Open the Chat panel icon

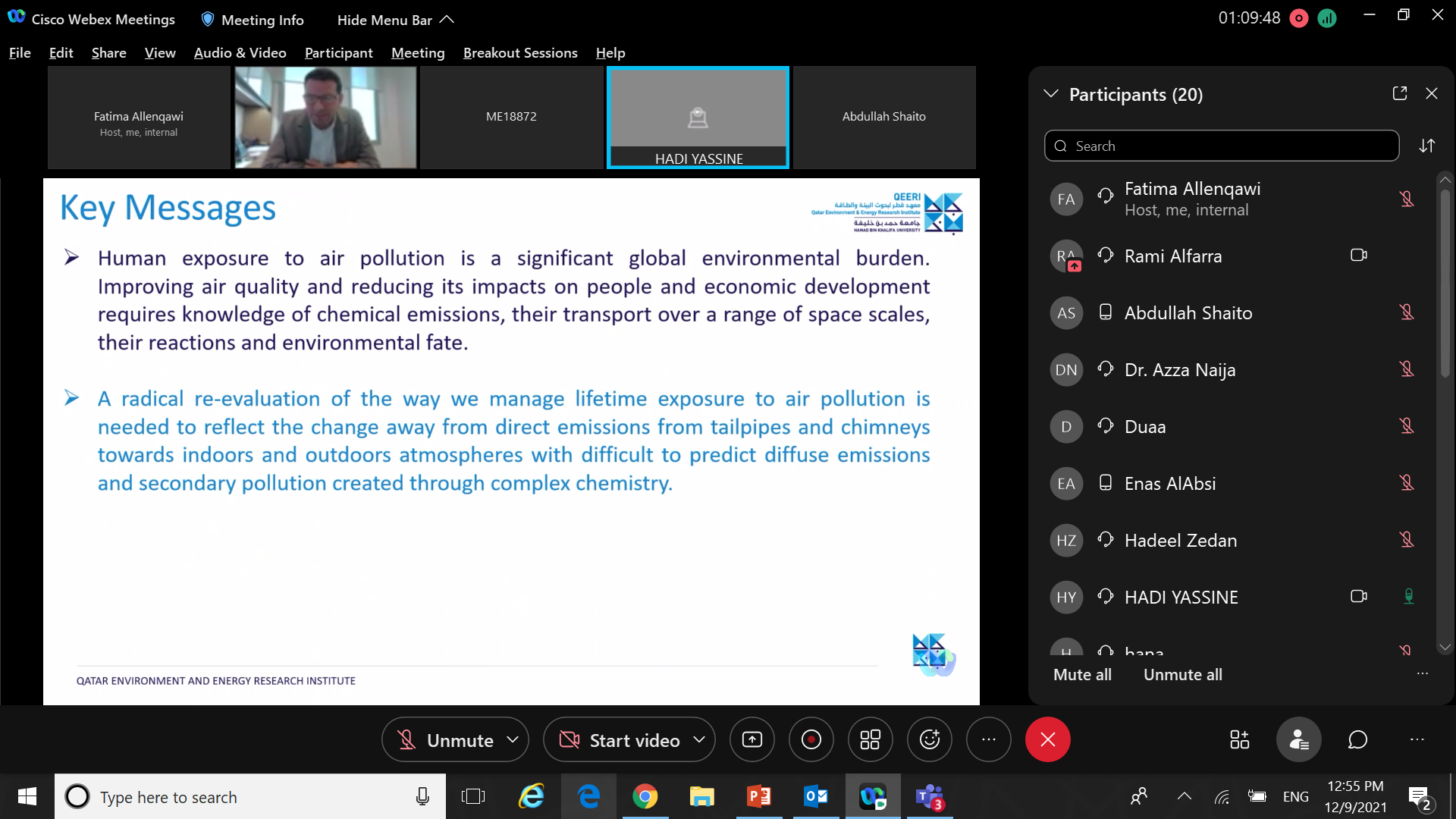[x=1357, y=739]
